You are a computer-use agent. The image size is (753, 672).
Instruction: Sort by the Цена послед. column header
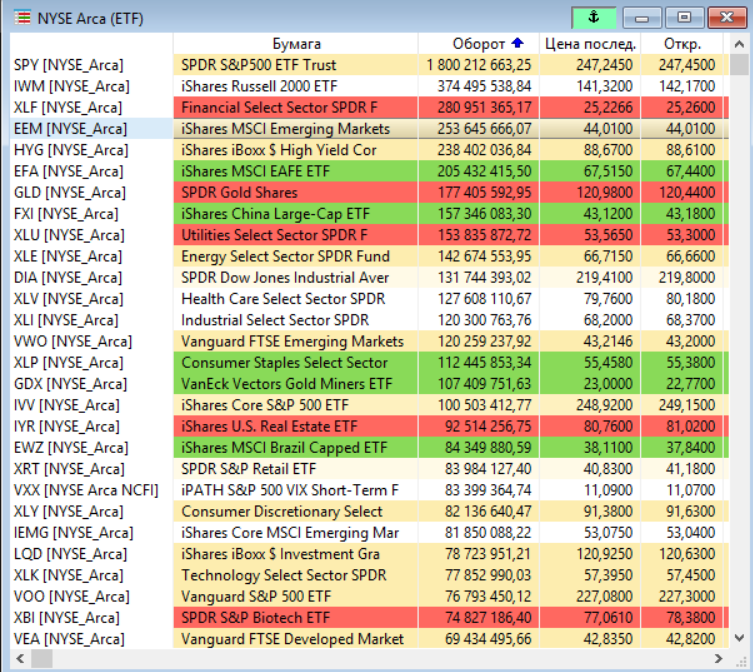pos(590,43)
